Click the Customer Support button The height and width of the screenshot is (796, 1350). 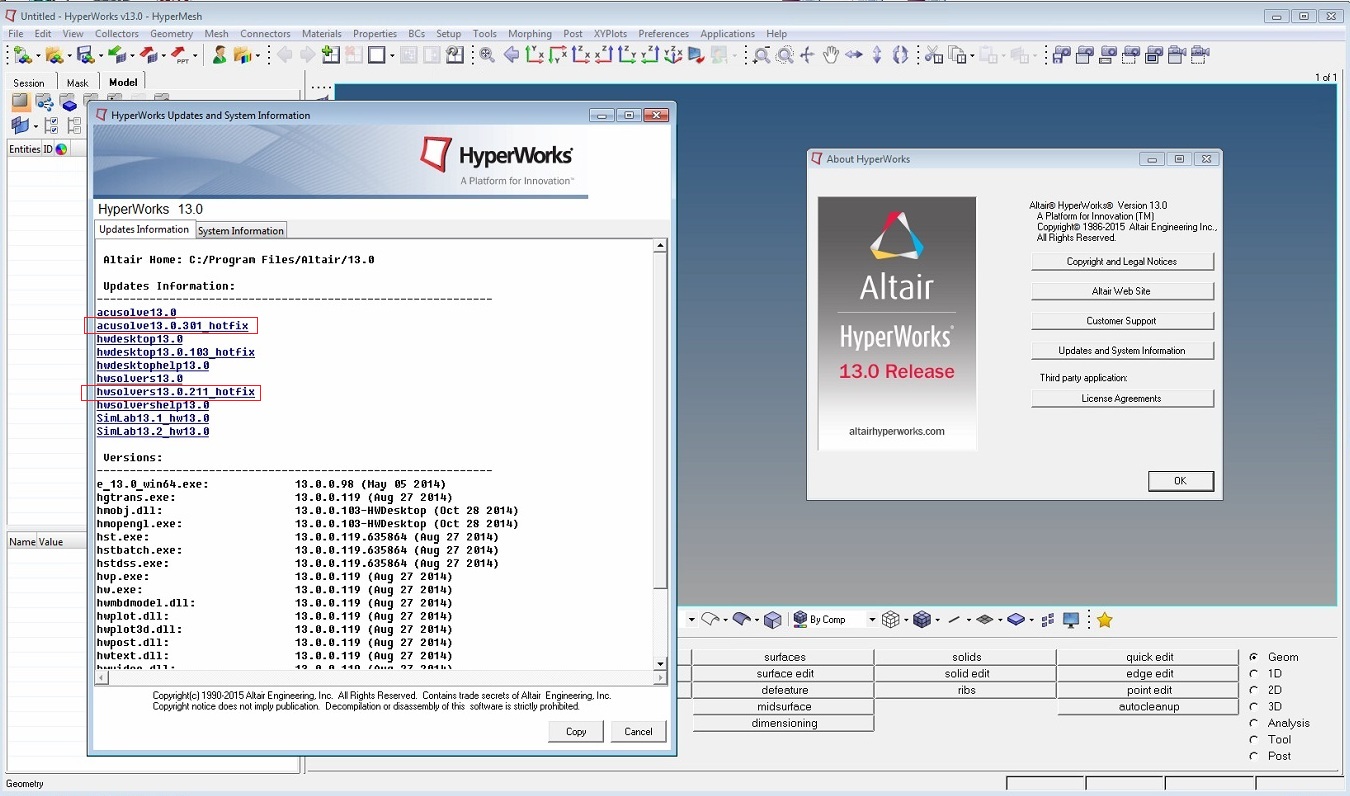click(x=1122, y=321)
